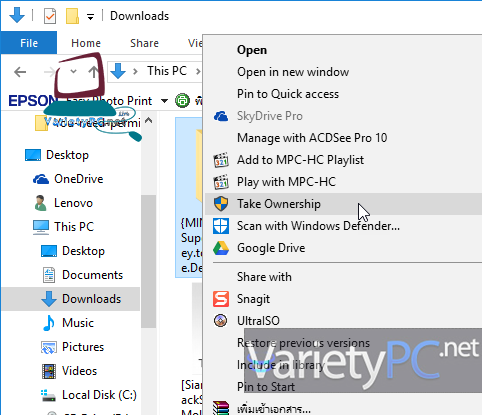Click the properties checkmark quick-access icon
This screenshot has width=482, height=415.
tap(50, 16)
